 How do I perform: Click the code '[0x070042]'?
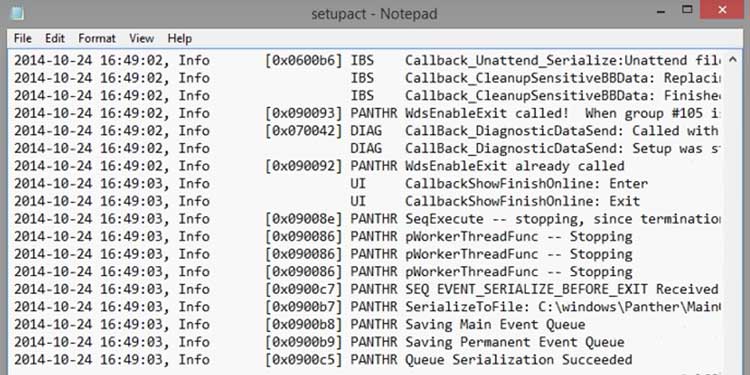[304, 131]
